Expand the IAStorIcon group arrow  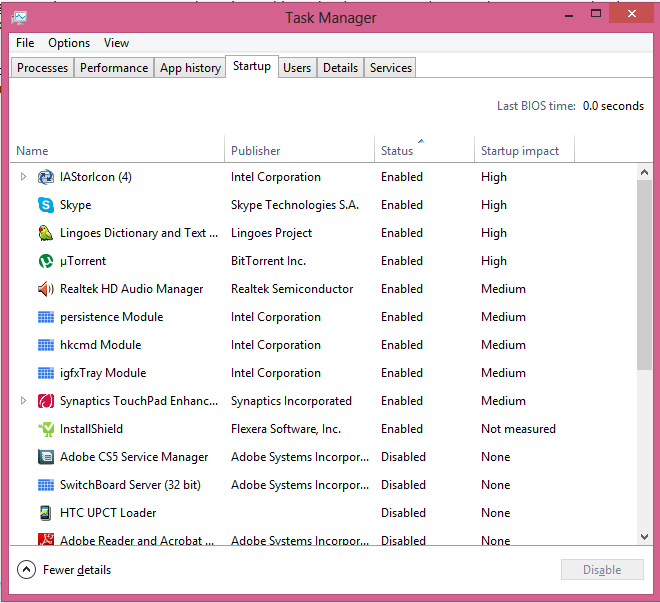(x=24, y=177)
